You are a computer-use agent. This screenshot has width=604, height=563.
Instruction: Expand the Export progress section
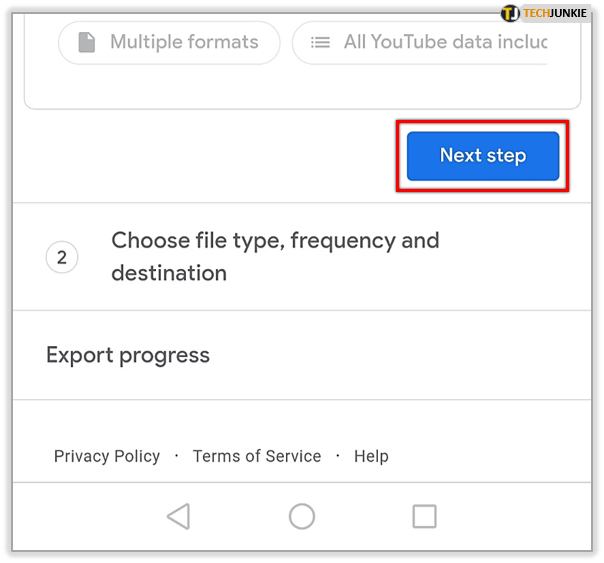[x=128, y=355]
